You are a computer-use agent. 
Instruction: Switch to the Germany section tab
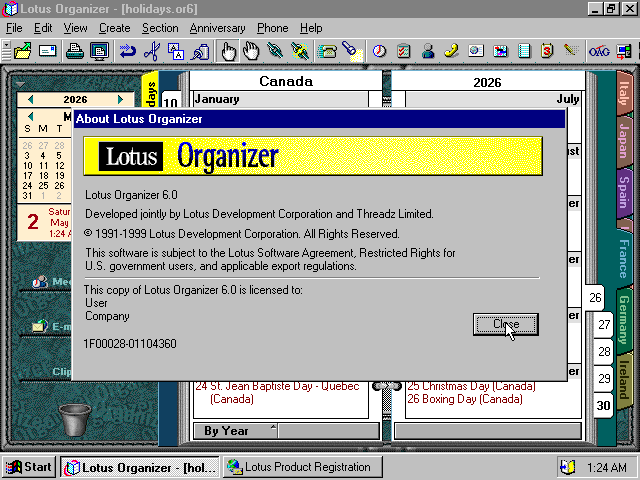(x=624, y=320)
